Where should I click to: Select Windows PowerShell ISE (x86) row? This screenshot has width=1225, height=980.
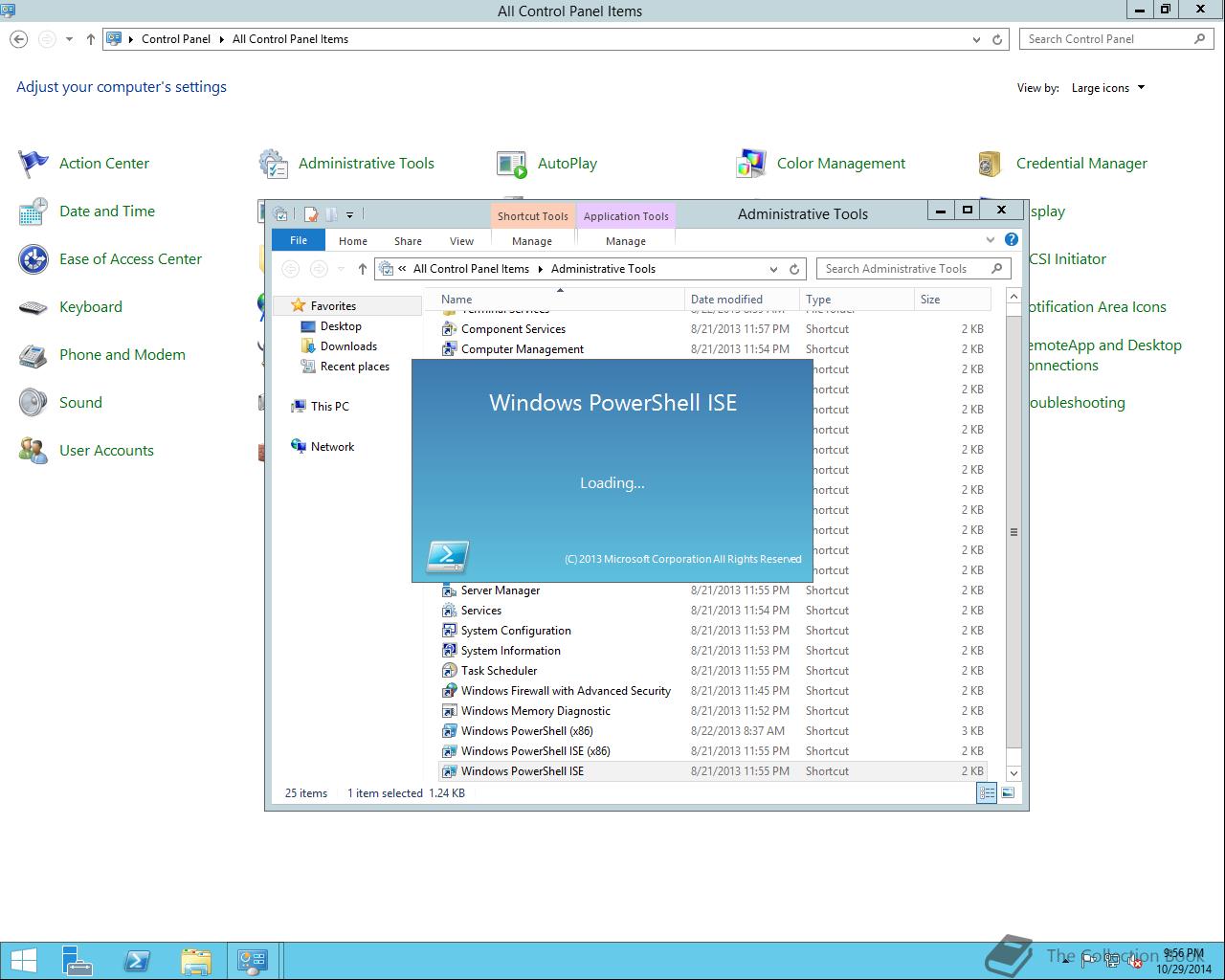click(x=713, y=751)
